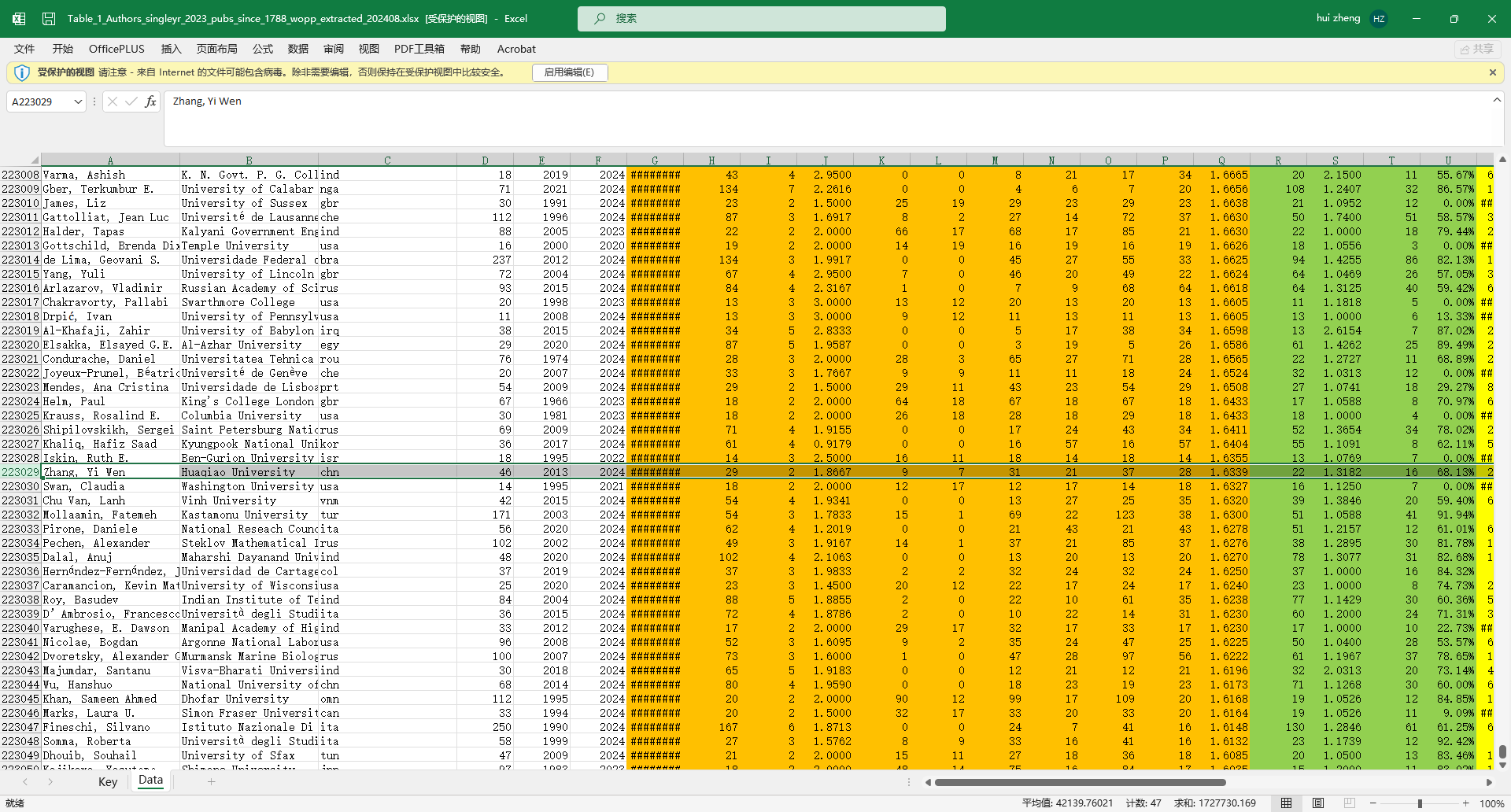Click the horizontal scrollbar thumb
The image size is (1511, 812).
point(1081,782)
